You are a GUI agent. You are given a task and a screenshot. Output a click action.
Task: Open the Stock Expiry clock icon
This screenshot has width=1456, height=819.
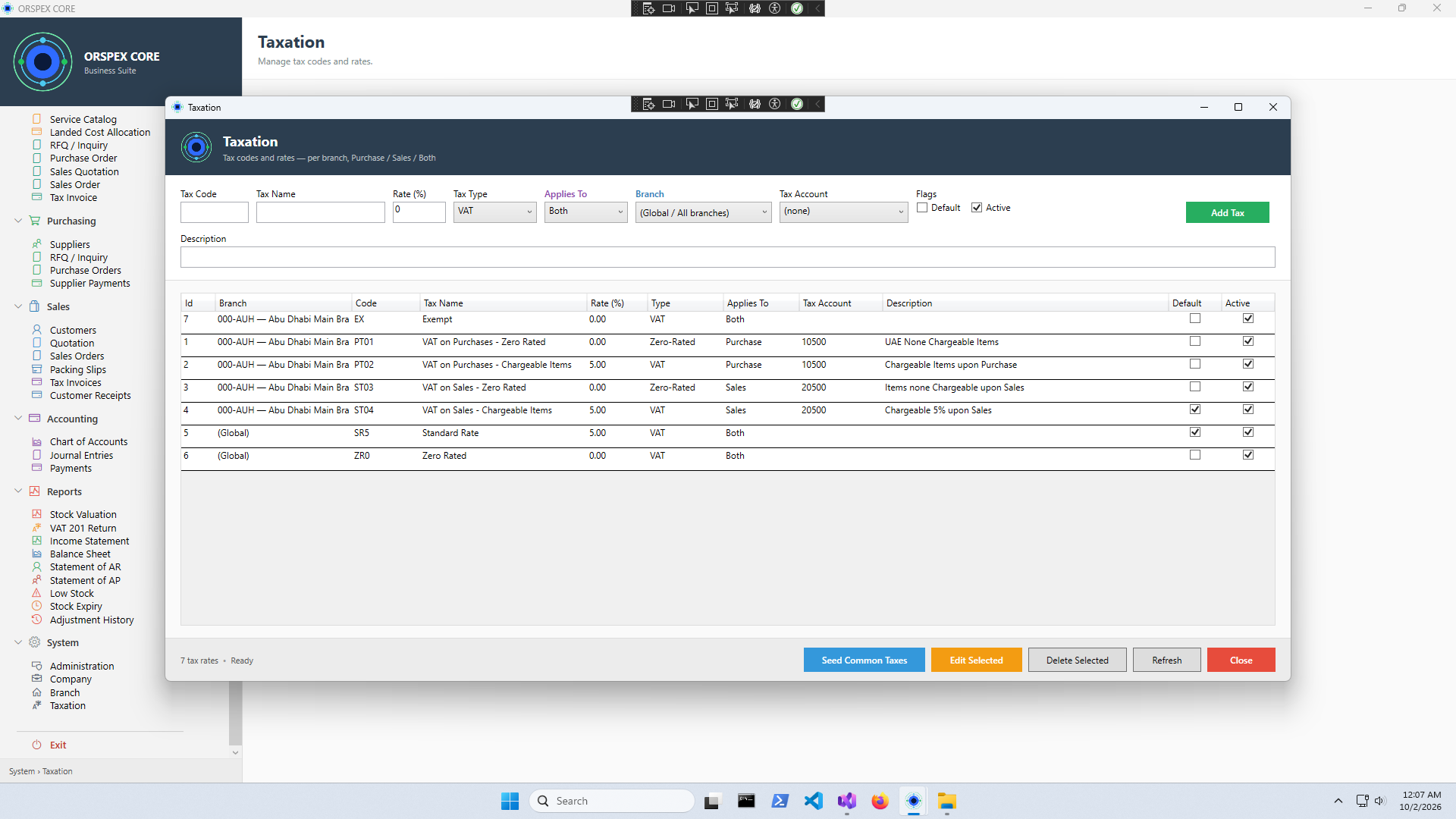pyautogui.click(x=36, y=606)
